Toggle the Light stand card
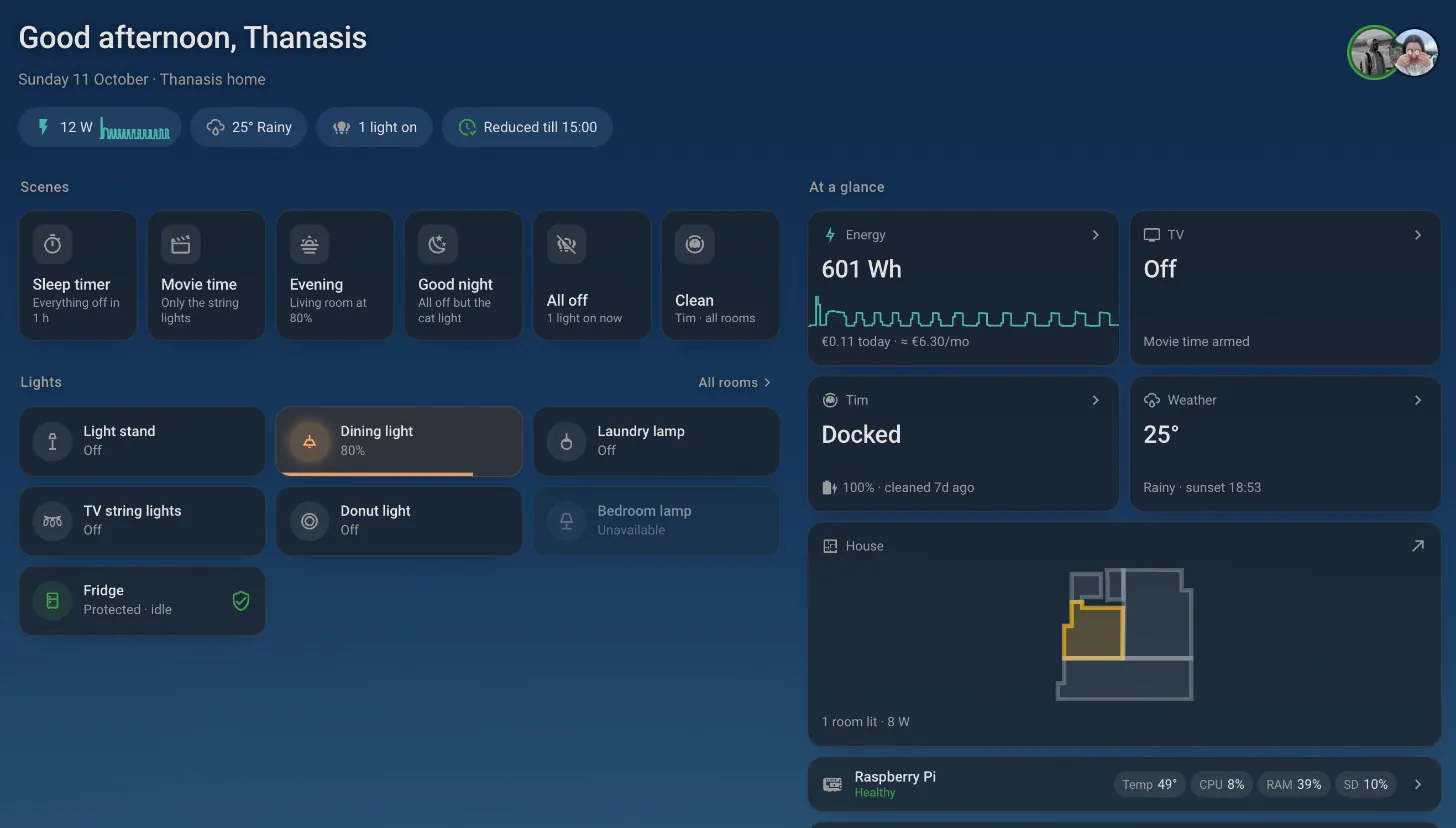 142,441
